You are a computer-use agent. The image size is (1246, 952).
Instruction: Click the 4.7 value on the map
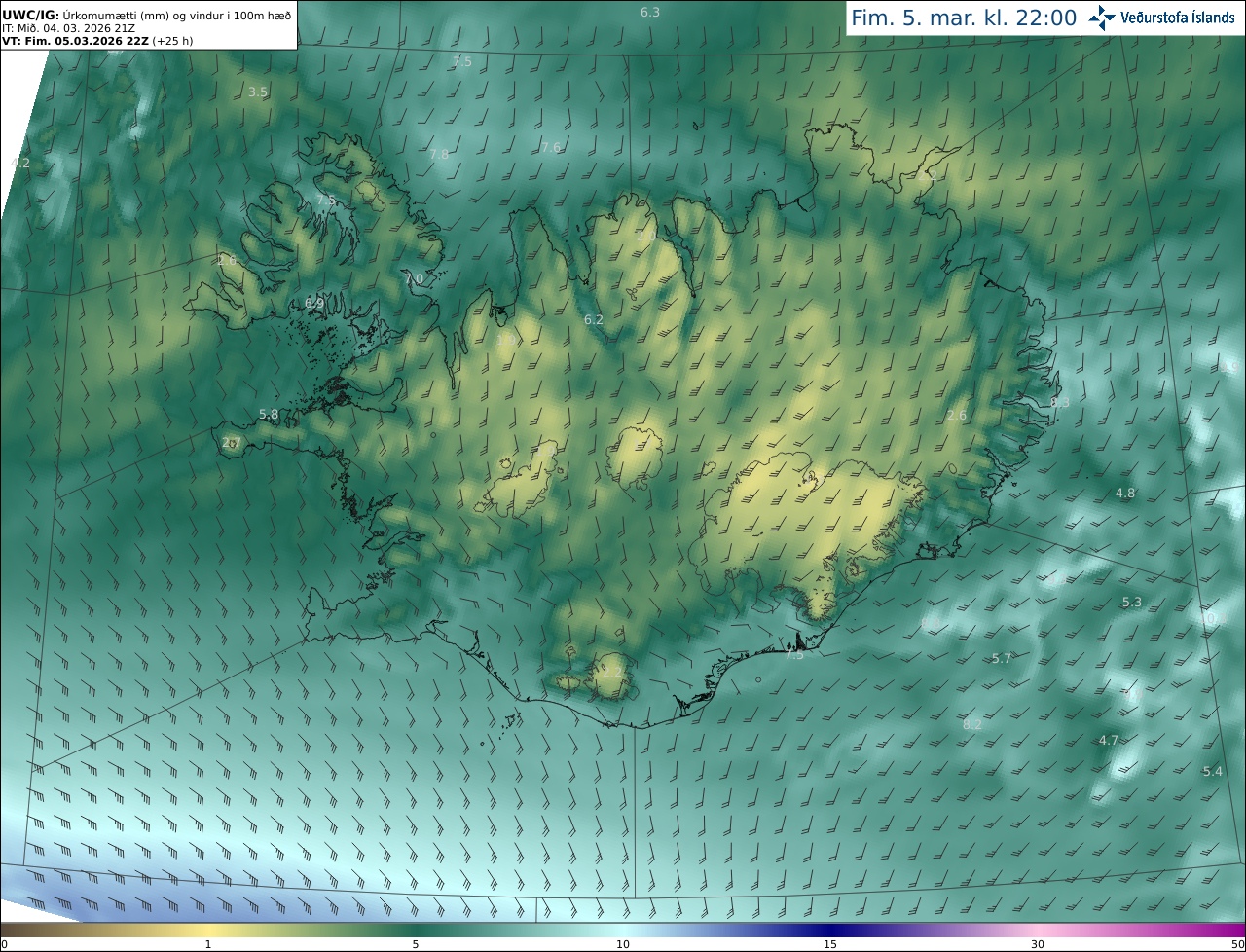[x=1109, y=741]
